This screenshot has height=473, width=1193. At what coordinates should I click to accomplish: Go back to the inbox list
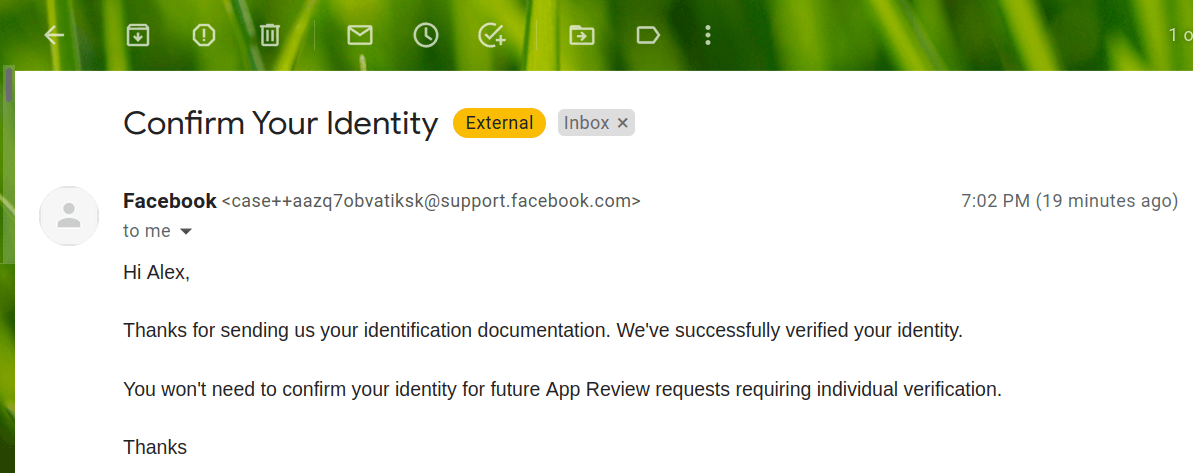[54, 35]
